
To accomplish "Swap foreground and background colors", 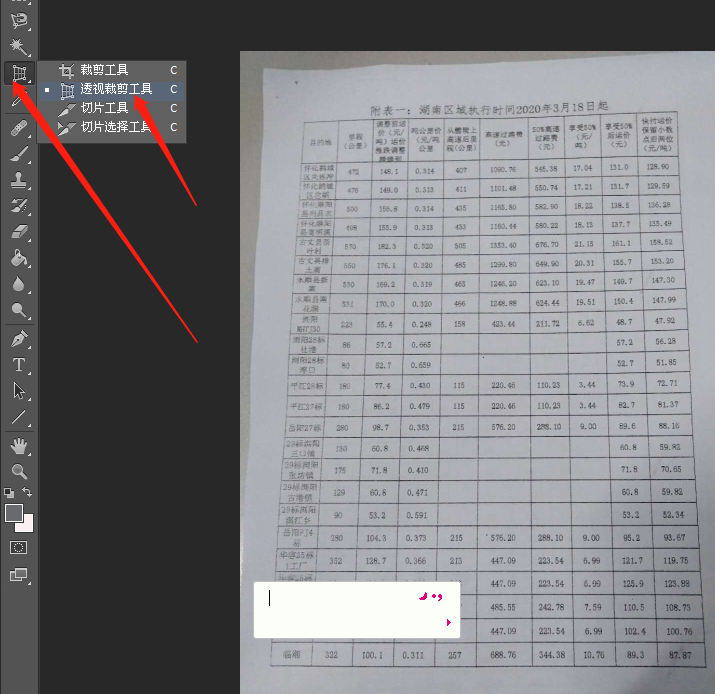I will pyautogui.click(x=27, y=492).
